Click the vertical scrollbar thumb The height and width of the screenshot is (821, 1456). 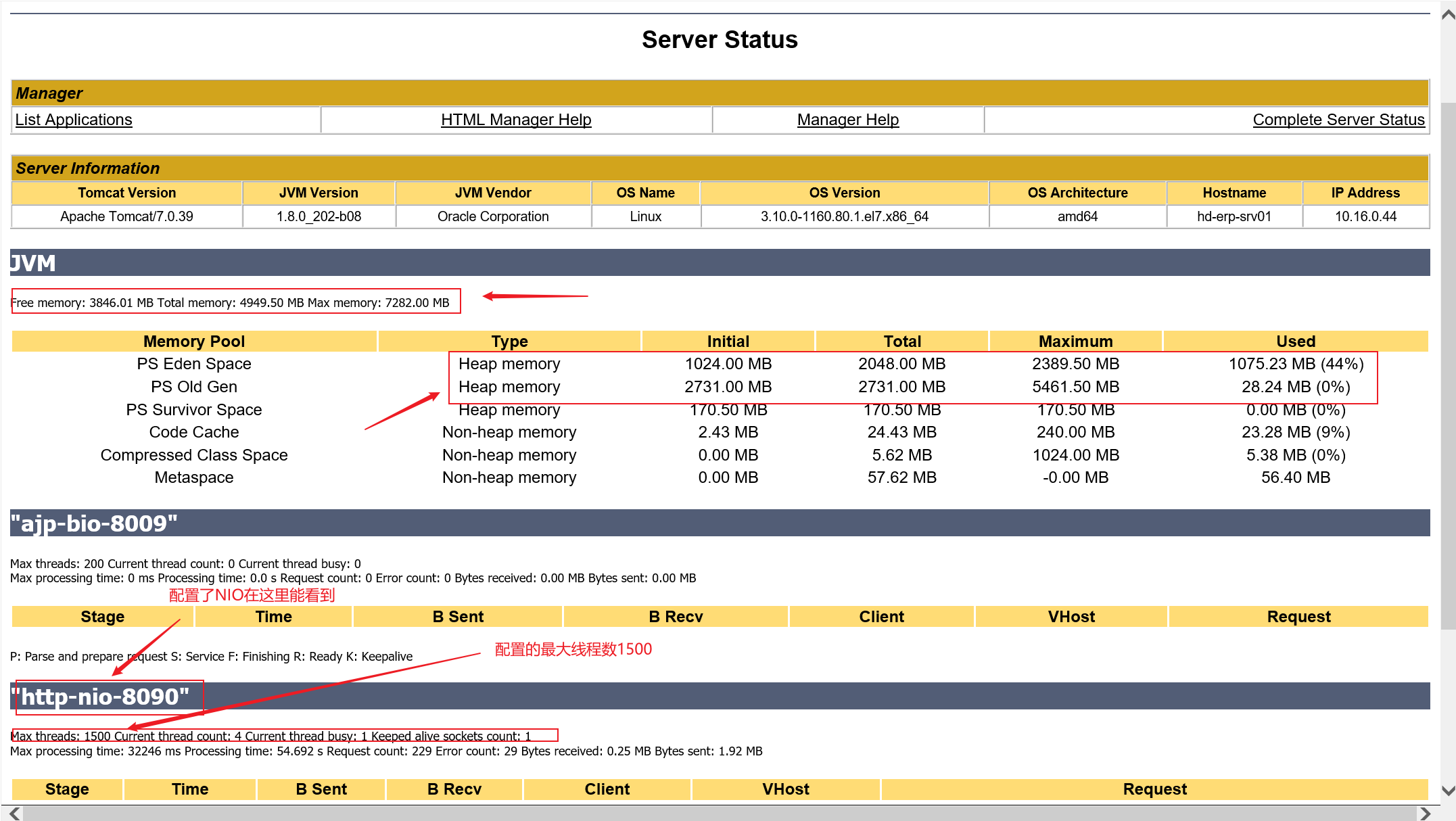click(x=1448, y=365)
